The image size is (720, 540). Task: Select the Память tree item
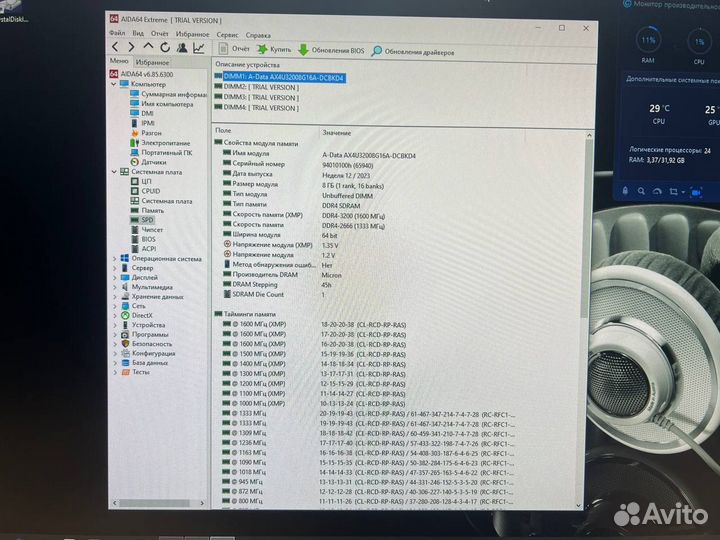(x=147, y=210)
